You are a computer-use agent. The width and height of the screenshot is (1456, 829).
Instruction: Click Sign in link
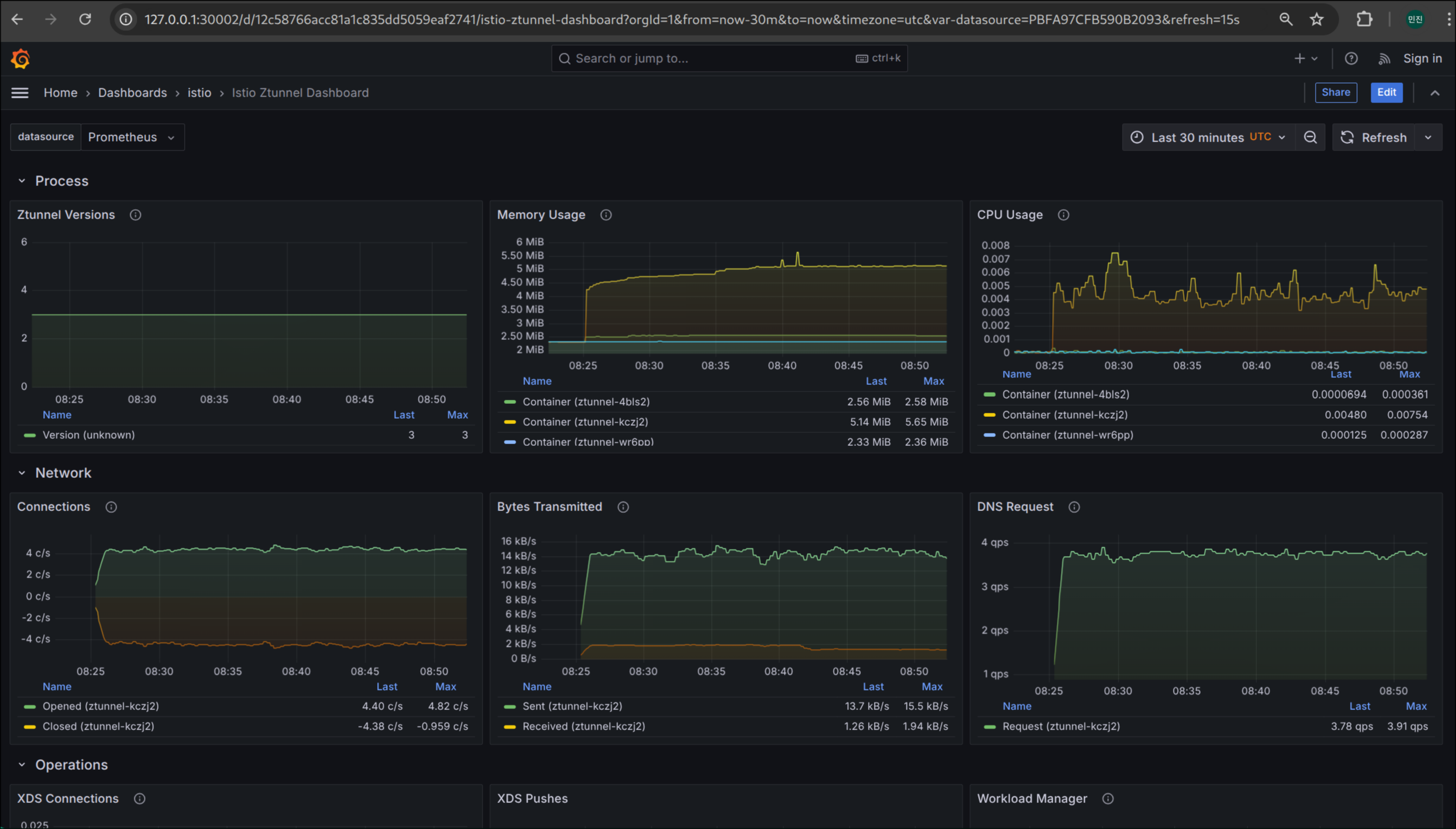[x=1422, y=59]
